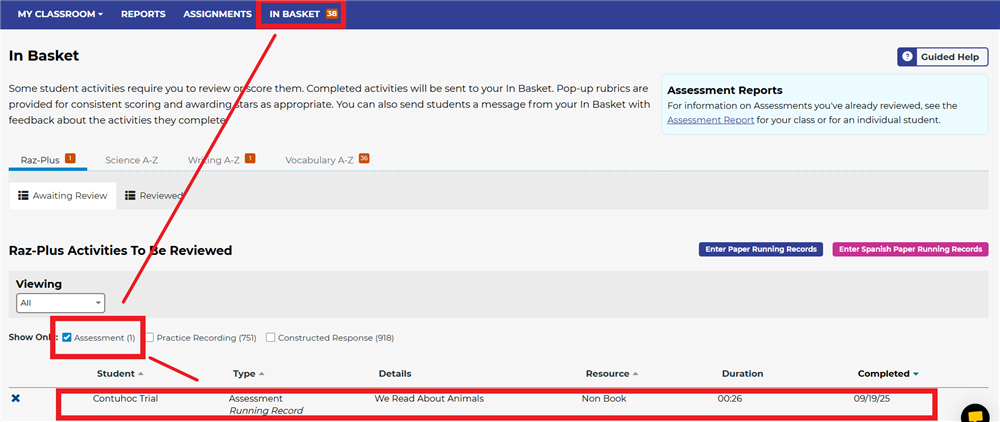Click the Resource column sort arrow
The height and width of the screenshot is (422, 1000).
633,374
